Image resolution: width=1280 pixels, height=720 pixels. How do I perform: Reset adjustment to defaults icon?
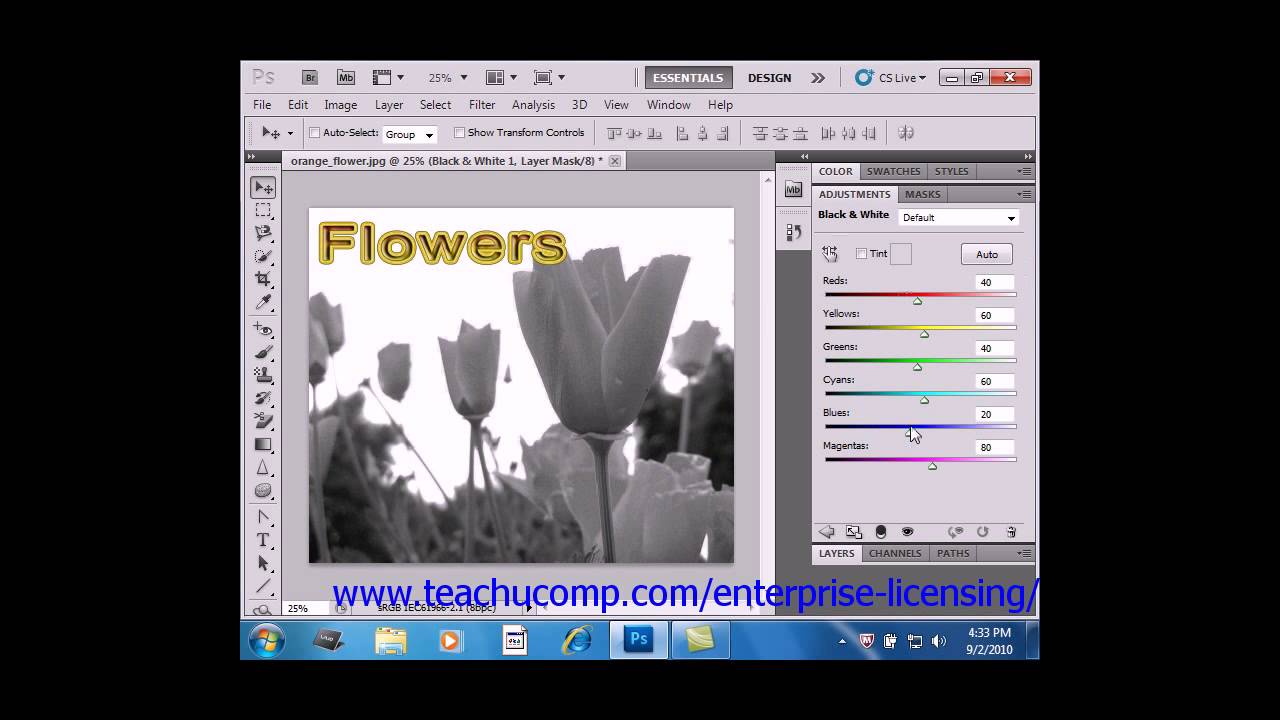pos(983,532)
